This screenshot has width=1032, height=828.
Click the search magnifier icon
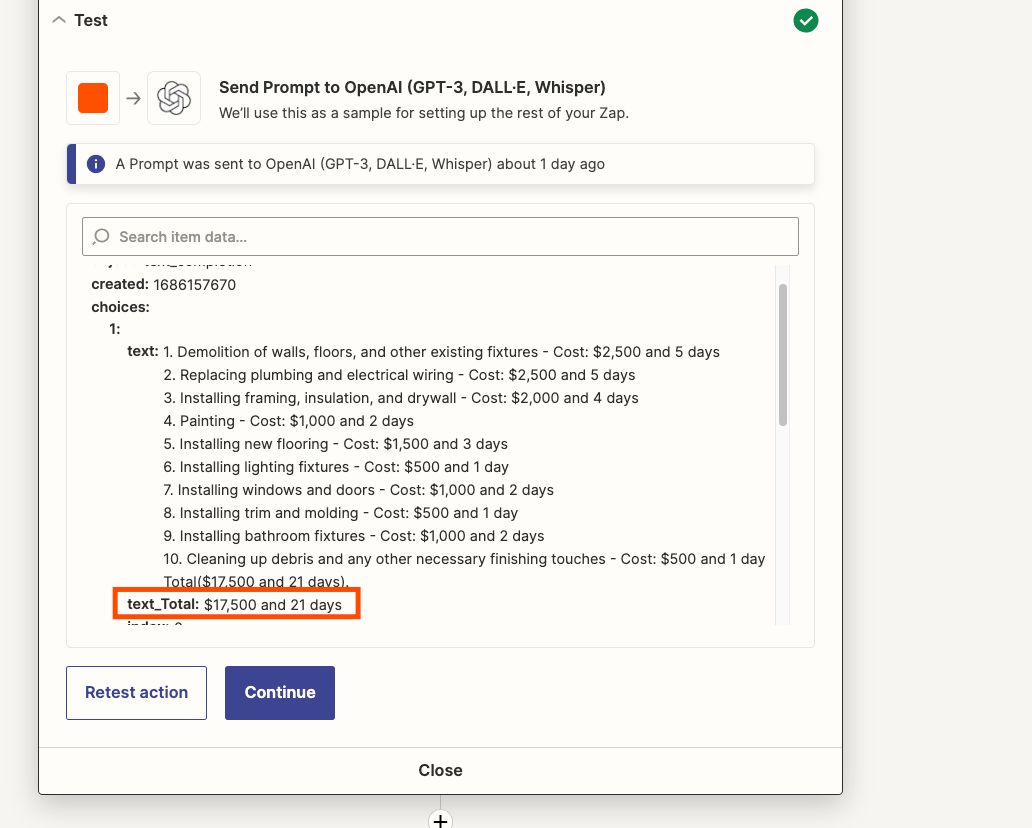coord(101,236)
